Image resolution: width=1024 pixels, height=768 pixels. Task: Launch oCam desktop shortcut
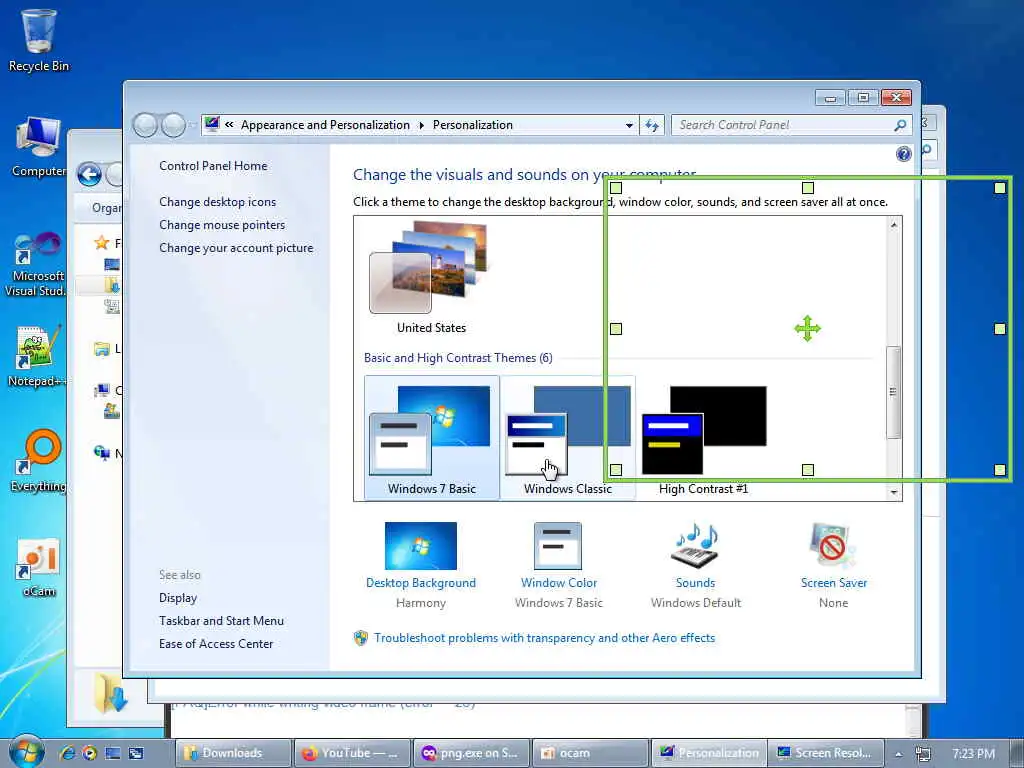click(39, 567)
